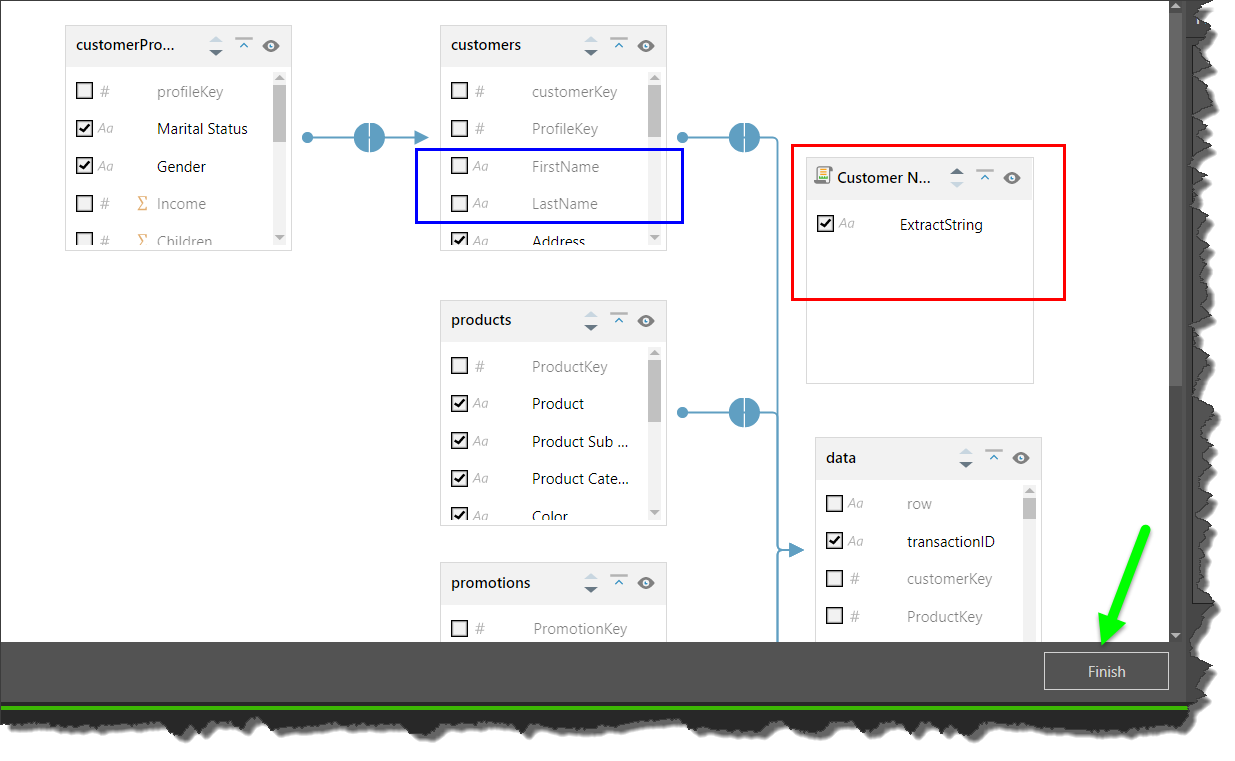Toggle visibility eye on data table
Viewport: 1235px width, 761px height.
(x=1021, y=458)
